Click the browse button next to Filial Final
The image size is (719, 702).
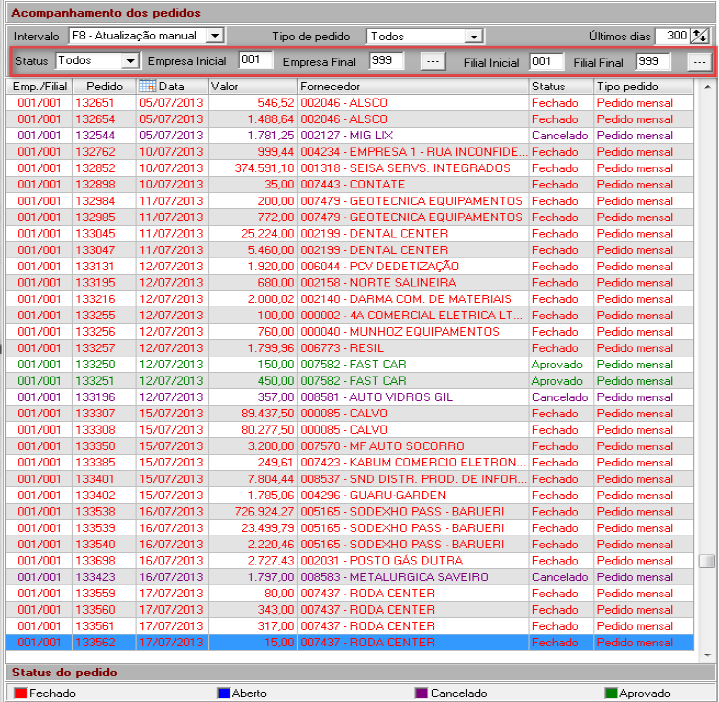pyautogui.click(x=699, y=62)
